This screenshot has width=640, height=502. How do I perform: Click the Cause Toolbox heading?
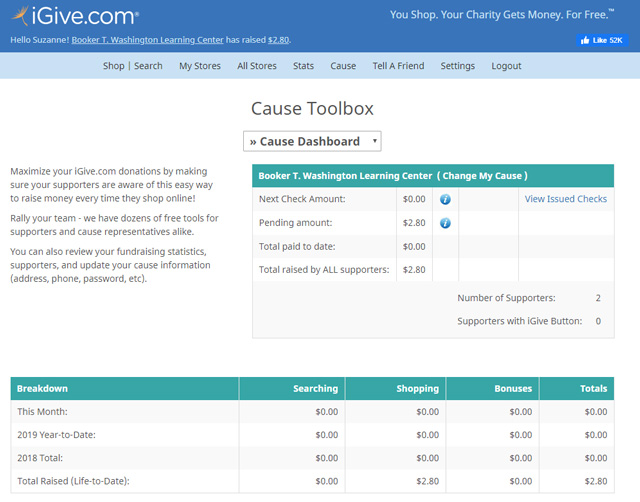coord(312,109)
